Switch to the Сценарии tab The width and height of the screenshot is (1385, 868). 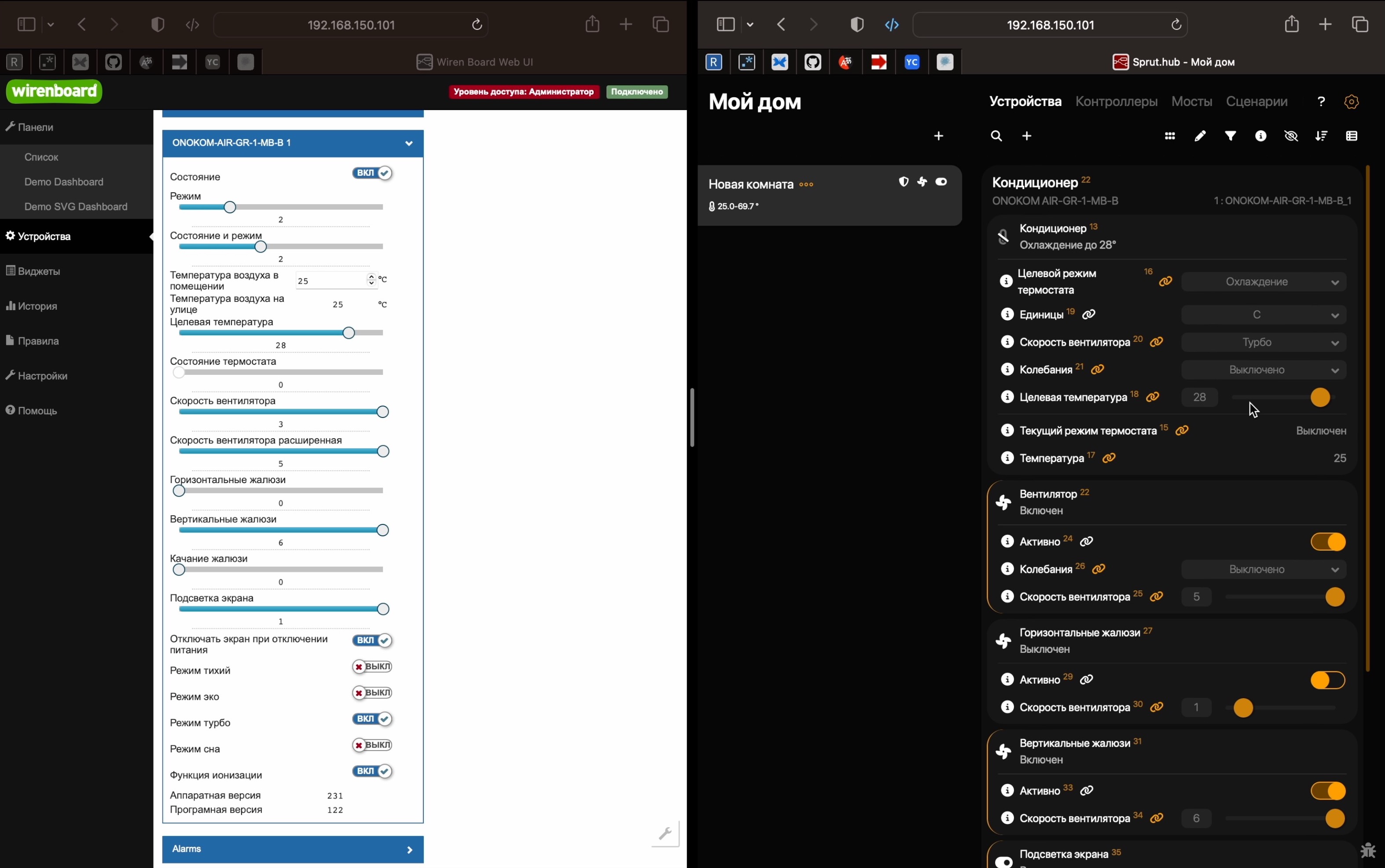point(1256,102)
